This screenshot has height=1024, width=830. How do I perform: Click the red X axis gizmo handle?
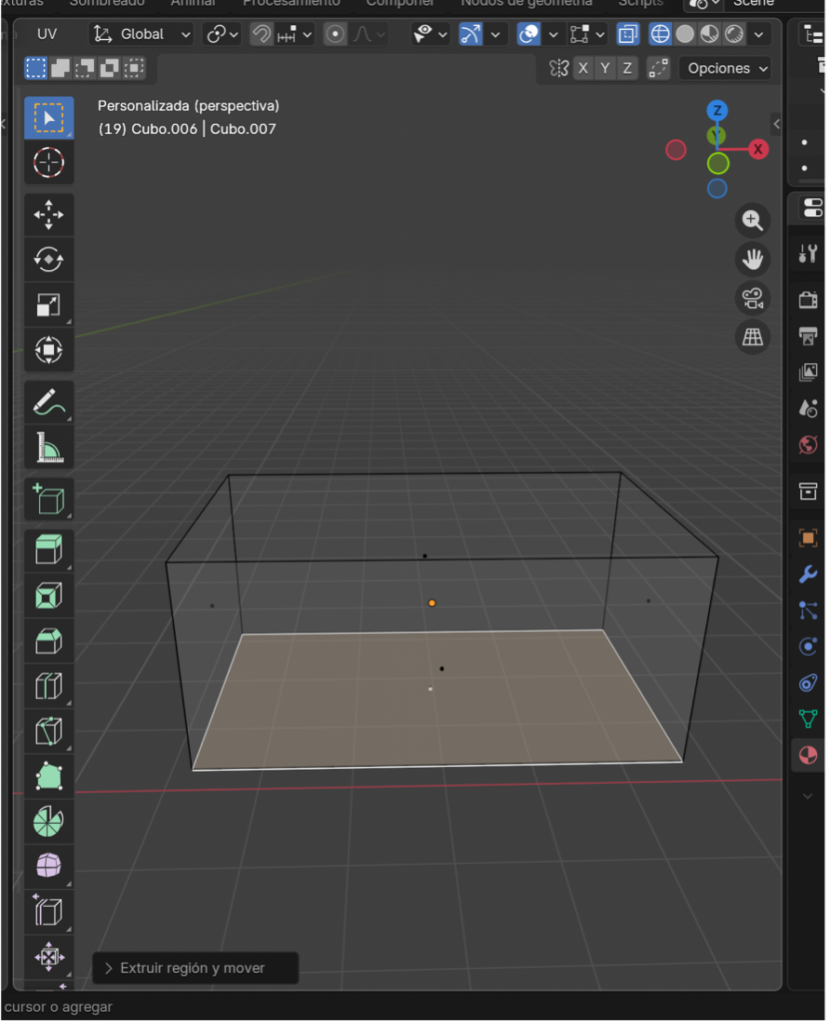click(758, 149)
